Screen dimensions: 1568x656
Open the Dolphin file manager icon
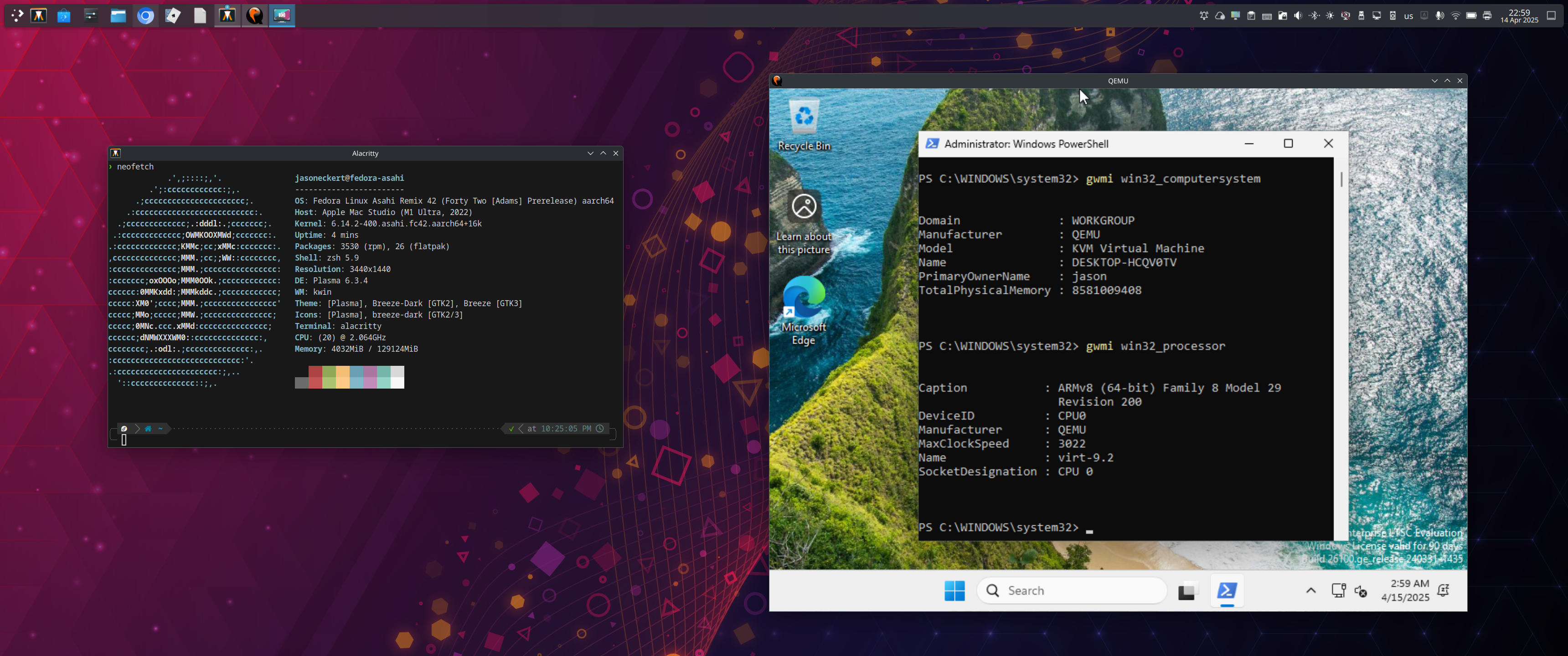[118, 16]
